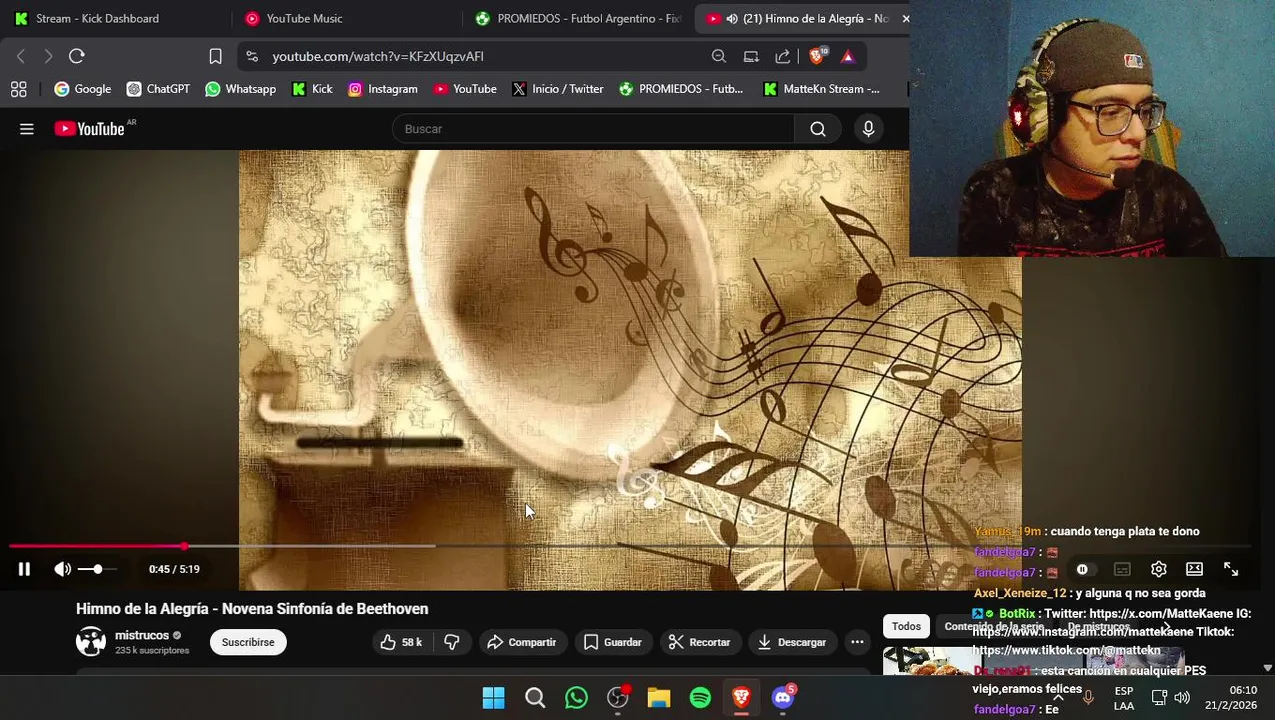Focus the YouTube Buscar search field
Screen dimensions: 1275x720
(x=593, y=129)
